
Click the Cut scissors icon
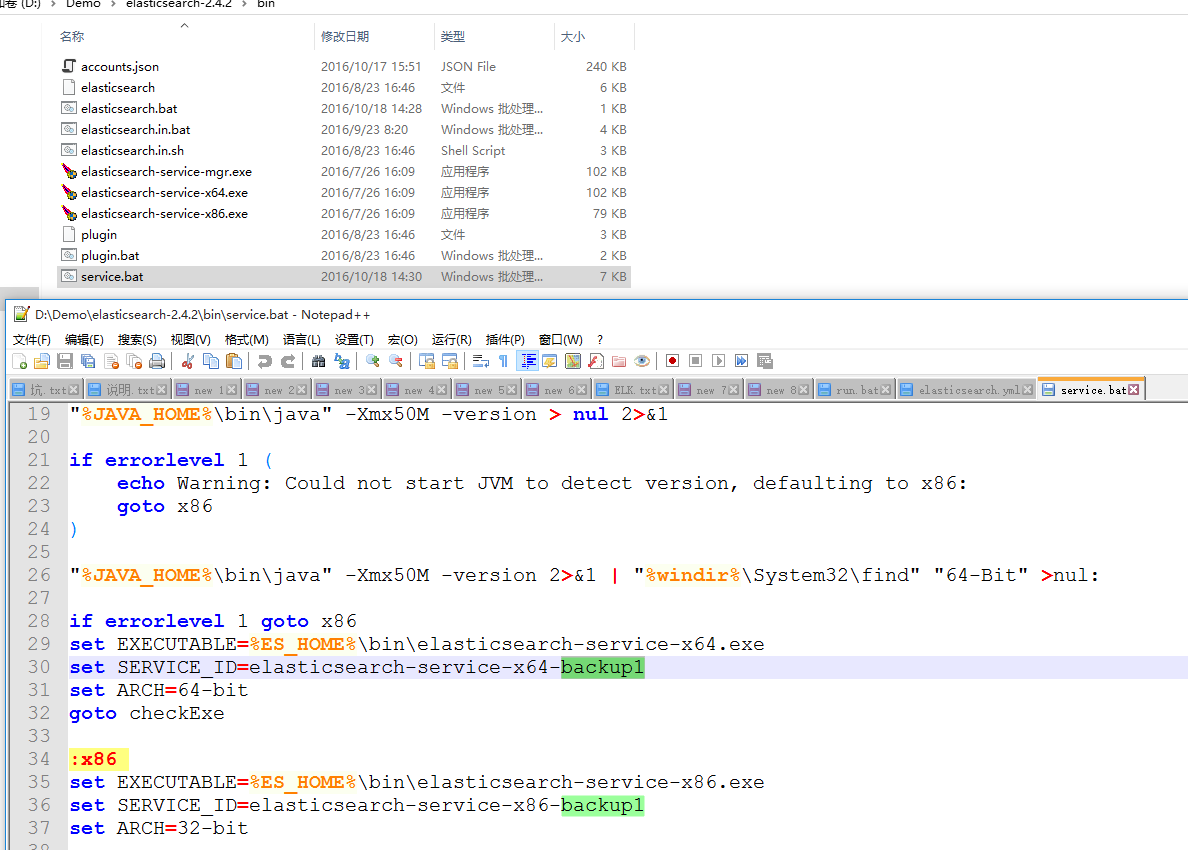coord(188,361)
